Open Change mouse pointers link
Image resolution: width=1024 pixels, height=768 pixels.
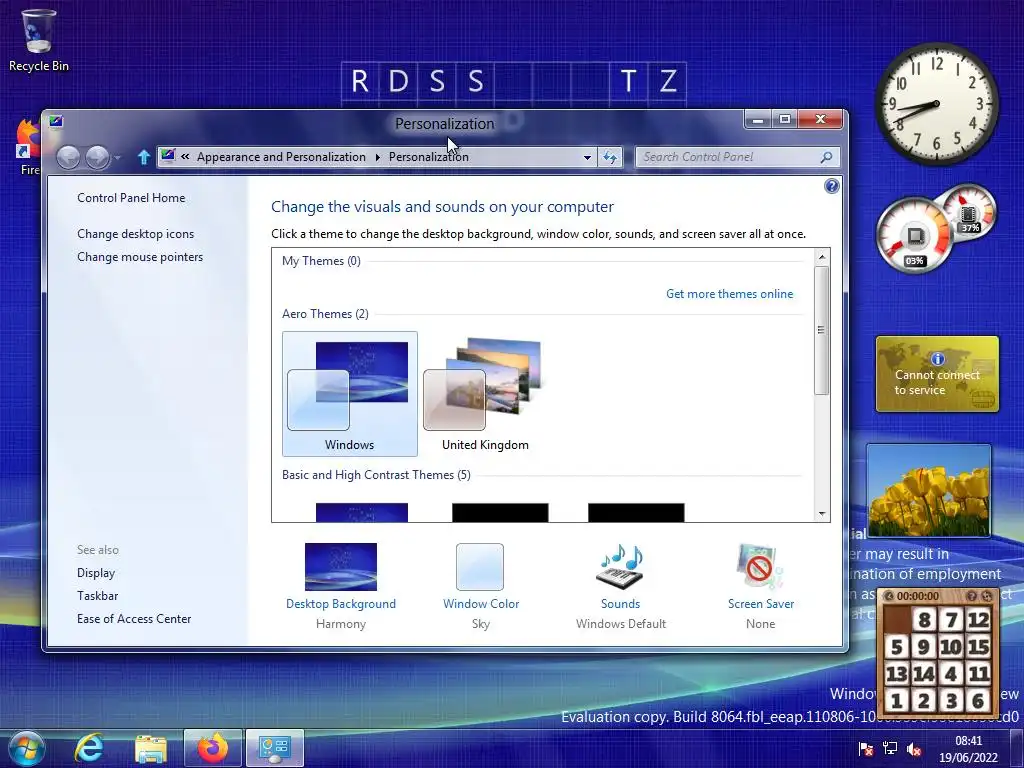[x=140, y=257]
